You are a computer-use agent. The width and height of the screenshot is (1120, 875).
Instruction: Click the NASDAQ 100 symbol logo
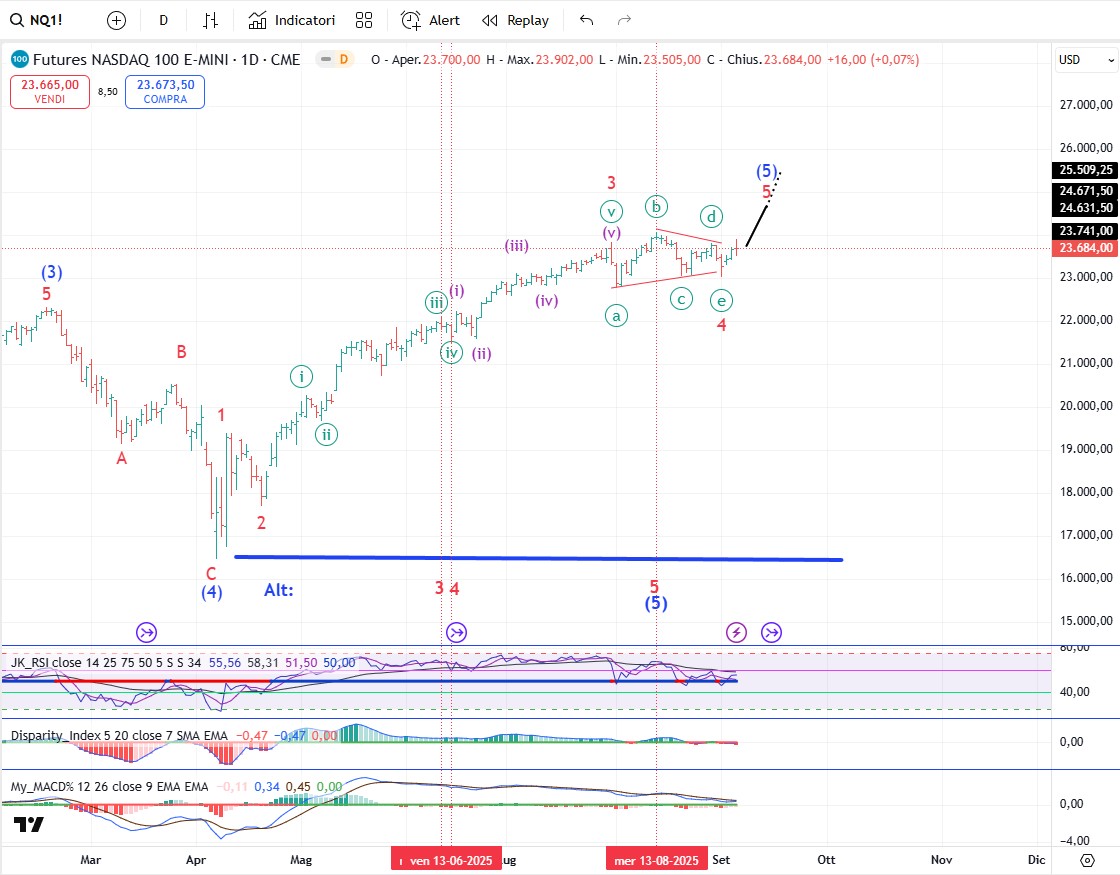click(20, 59)
